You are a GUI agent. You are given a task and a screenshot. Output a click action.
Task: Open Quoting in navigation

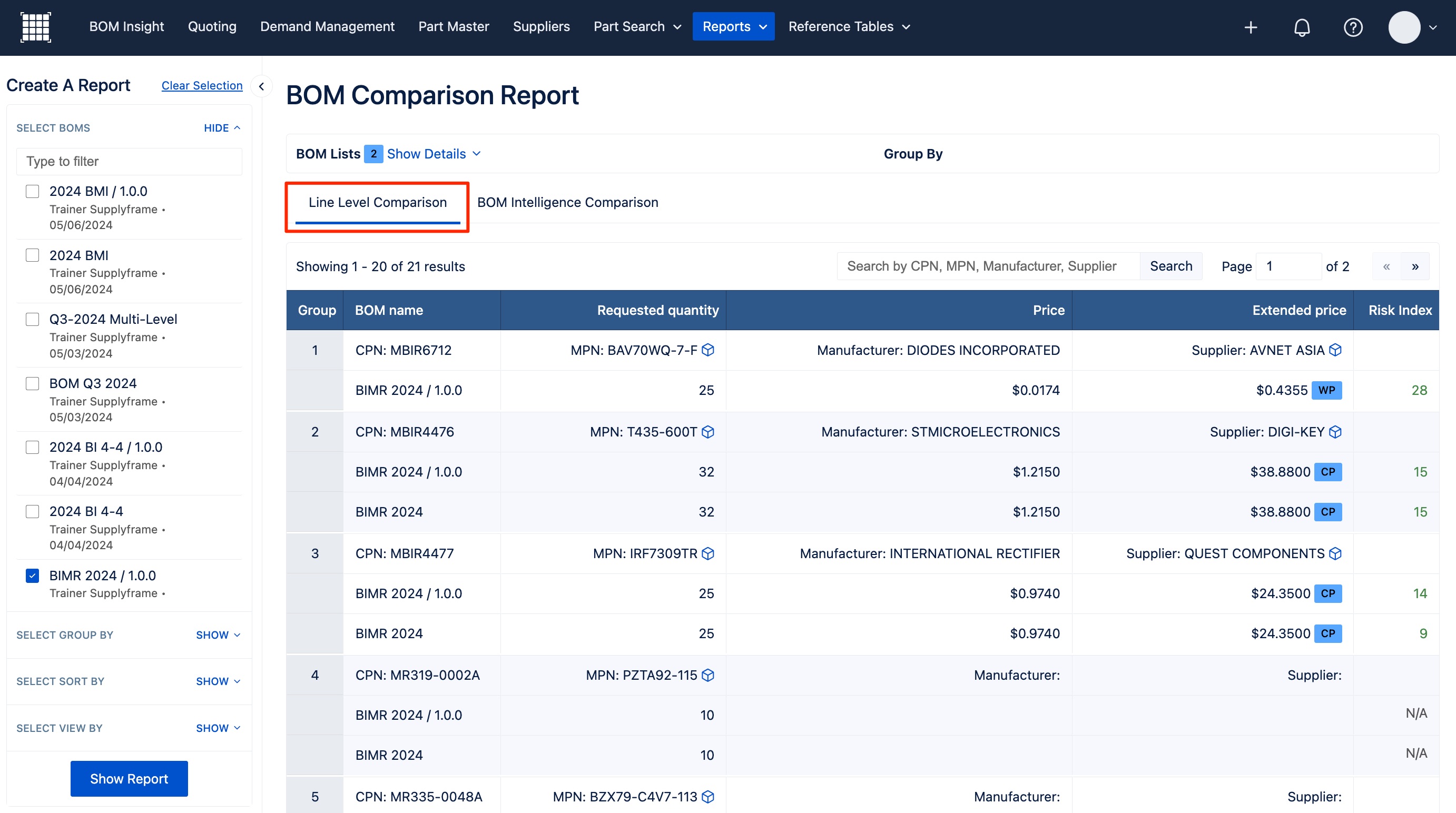pos(212,26)
